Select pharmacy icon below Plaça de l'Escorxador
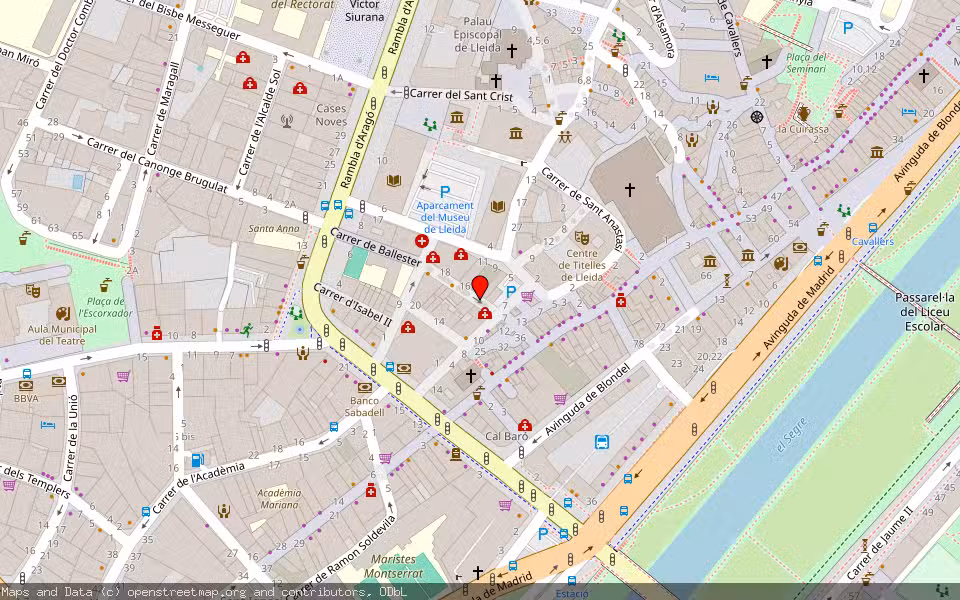960x600 pixels. click(x=157, y=332)
